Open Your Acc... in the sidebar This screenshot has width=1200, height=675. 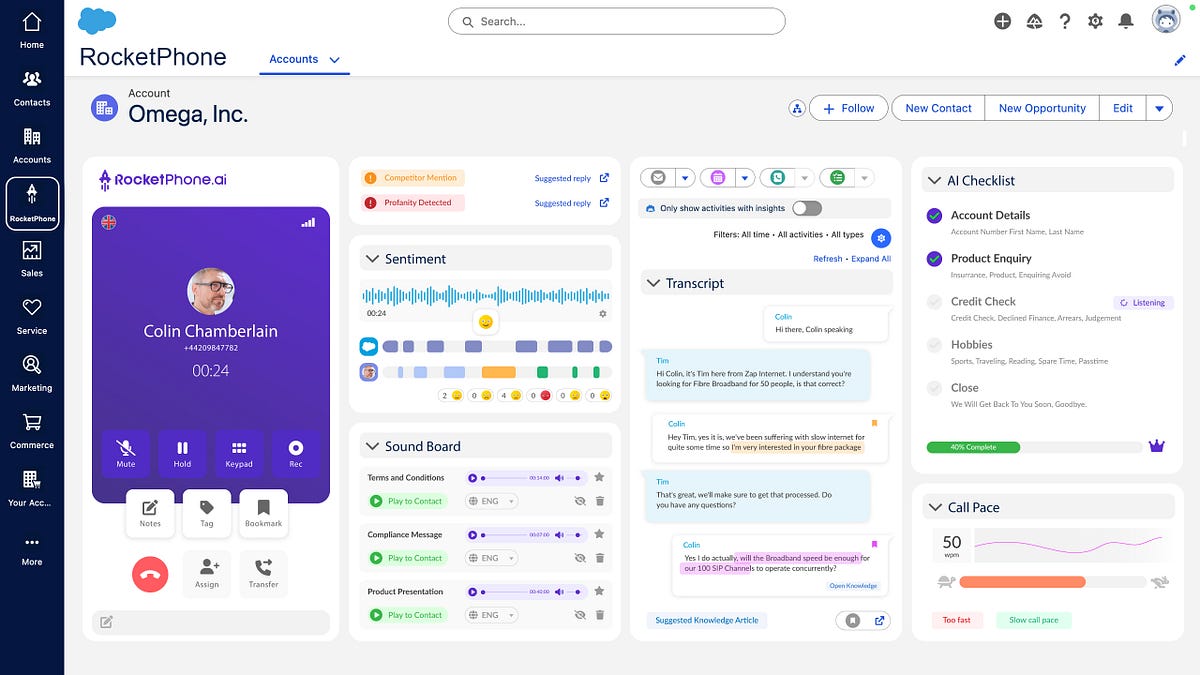pos(32,489)
